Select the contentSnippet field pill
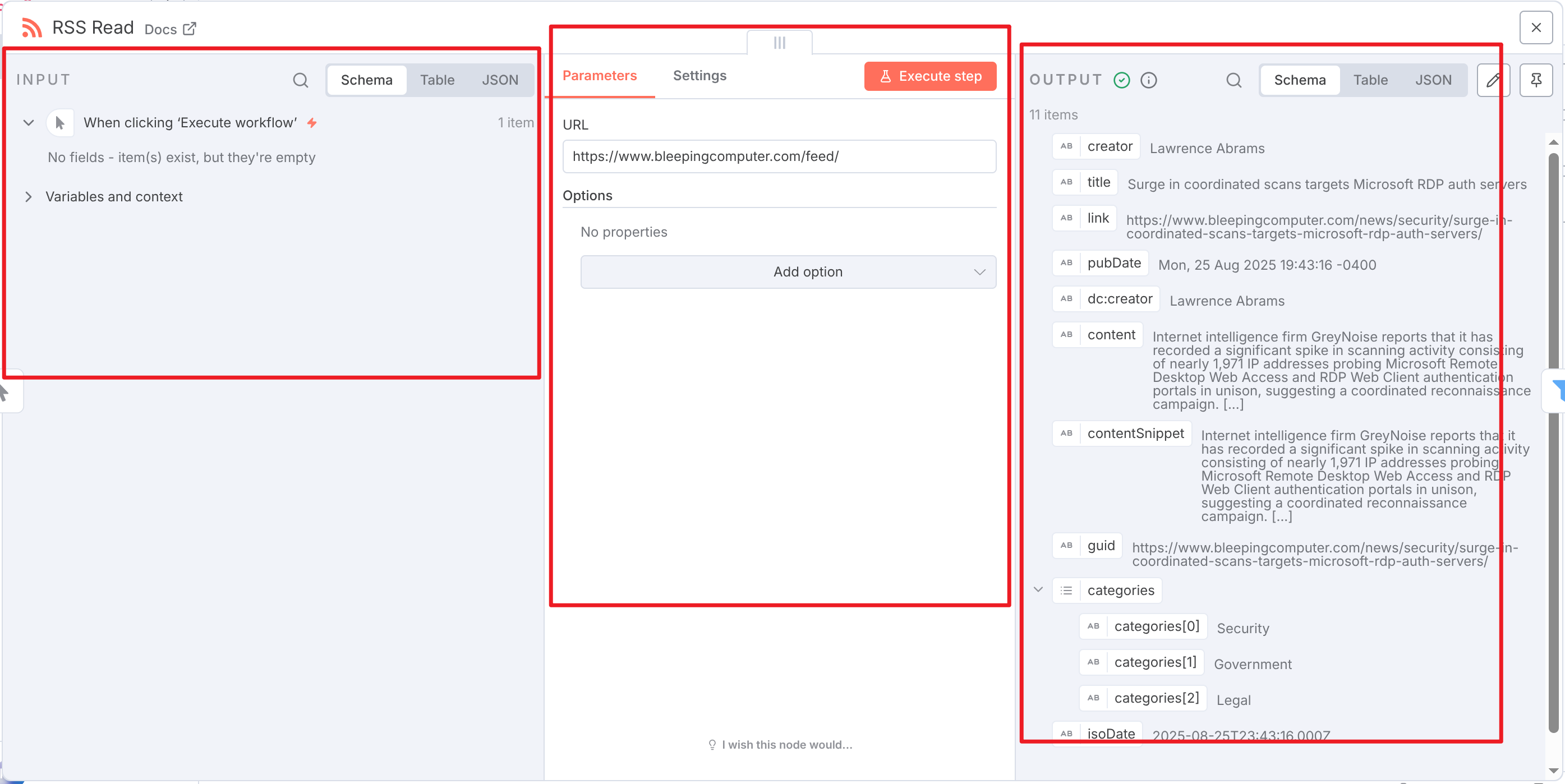 tap(1121, 433)
